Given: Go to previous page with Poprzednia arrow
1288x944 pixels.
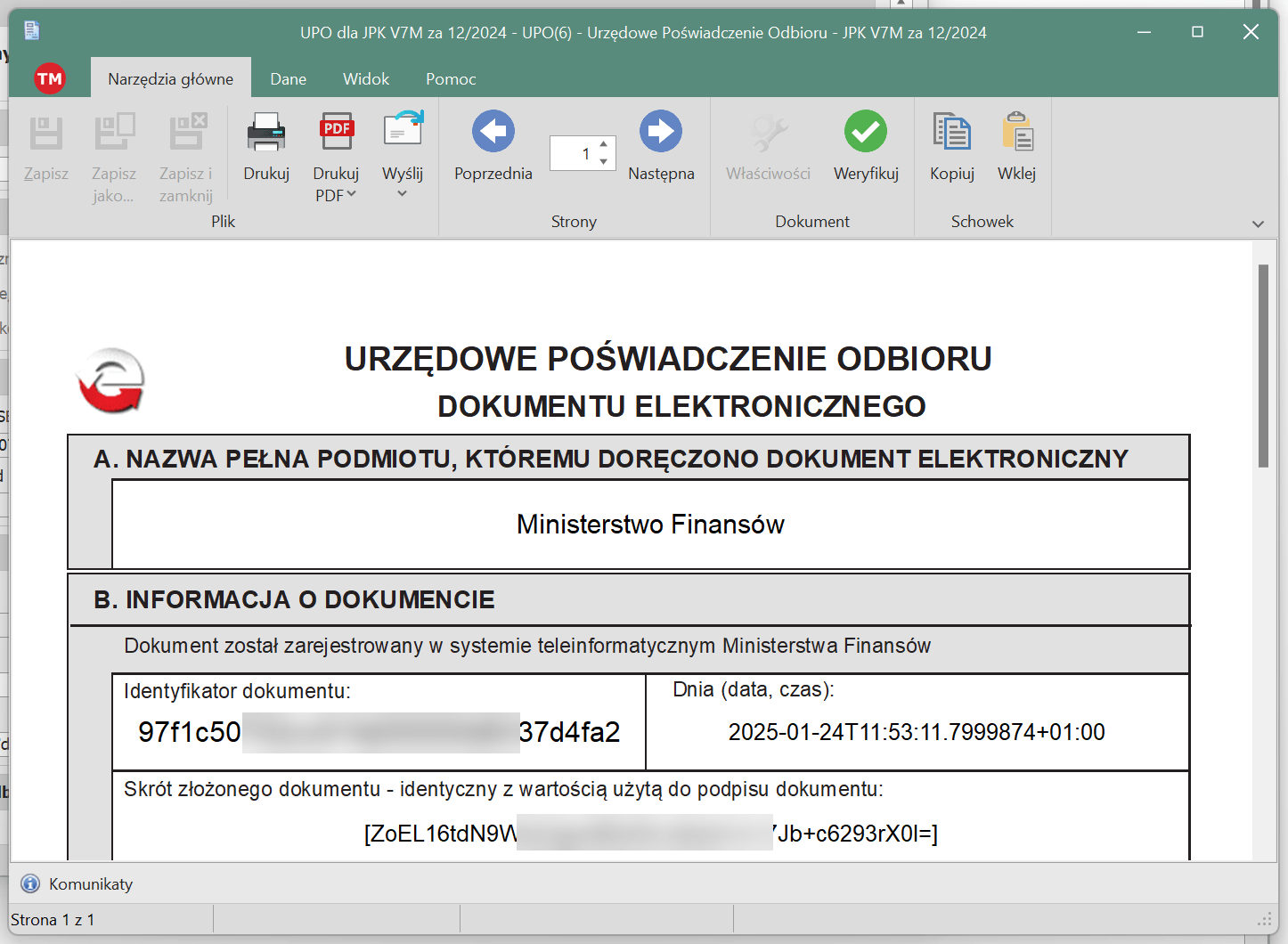Looking at the screenshot, I should 493,132.
